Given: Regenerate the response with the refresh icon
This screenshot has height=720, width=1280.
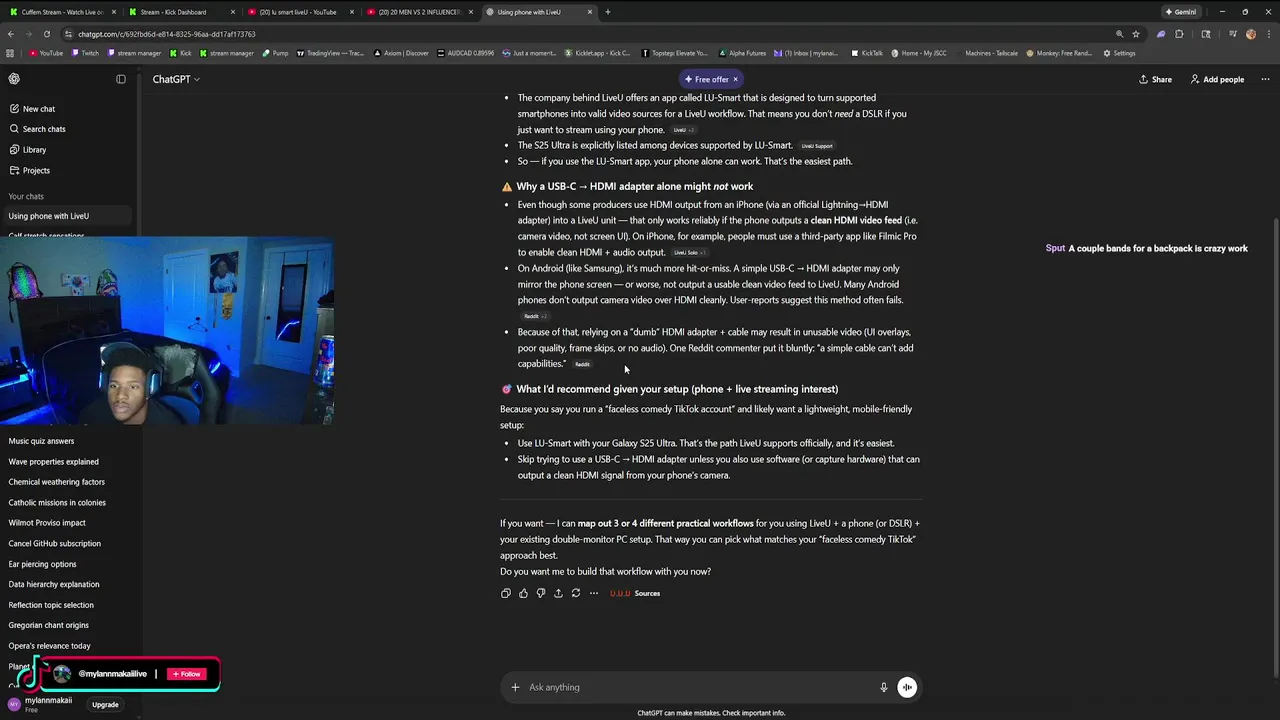Looking at the screenshot, I should 576,593.
